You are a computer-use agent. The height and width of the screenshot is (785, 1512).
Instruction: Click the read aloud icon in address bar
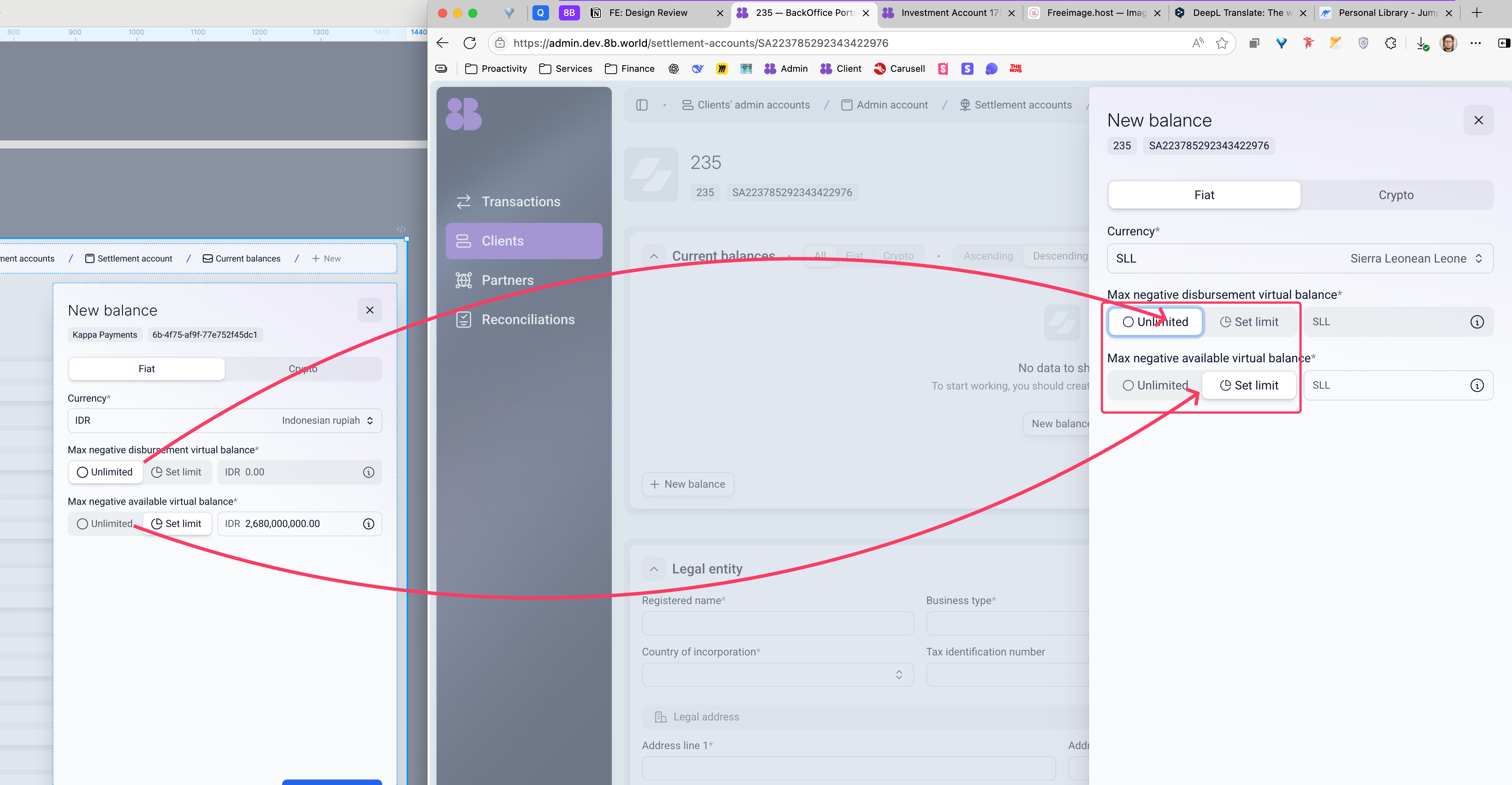pyautogui.click(x=1197, y=43)
